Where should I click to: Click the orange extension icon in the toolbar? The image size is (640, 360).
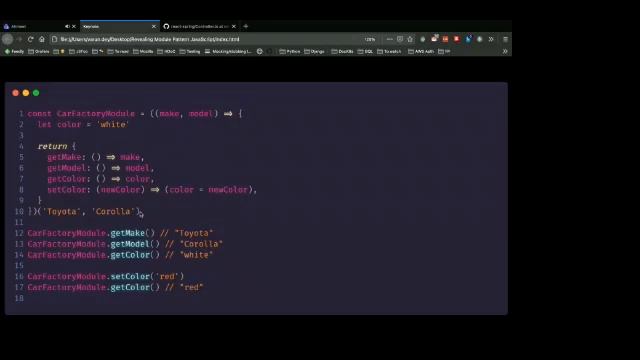445,39
